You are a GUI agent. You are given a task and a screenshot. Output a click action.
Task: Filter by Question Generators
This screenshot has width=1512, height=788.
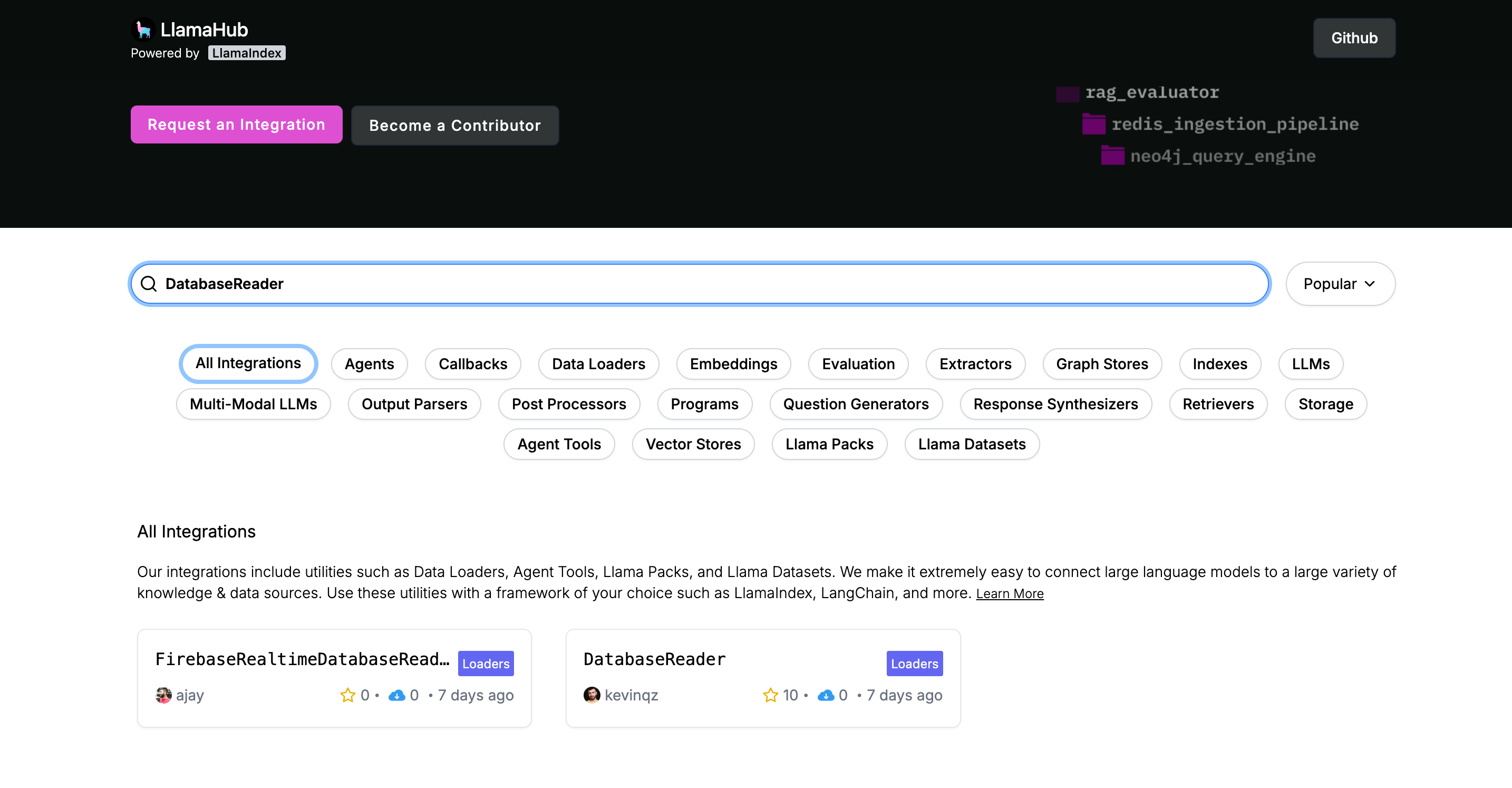coord(856,404)
